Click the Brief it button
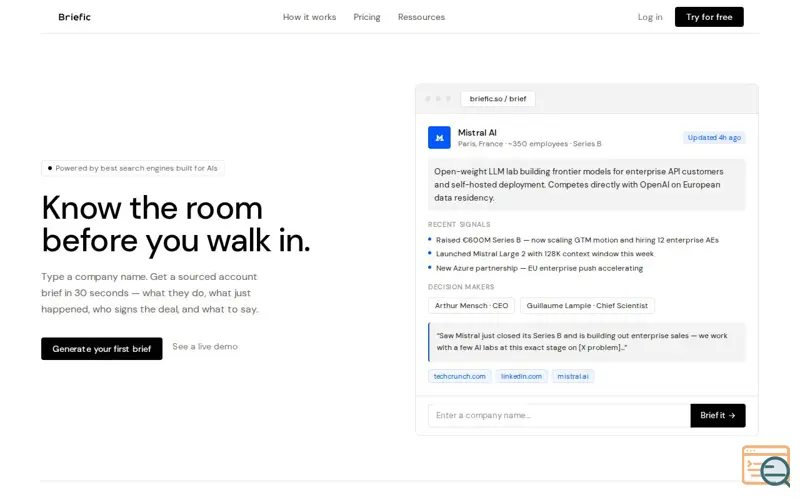This screenshot has width=800, height=500. pos(717,415)
